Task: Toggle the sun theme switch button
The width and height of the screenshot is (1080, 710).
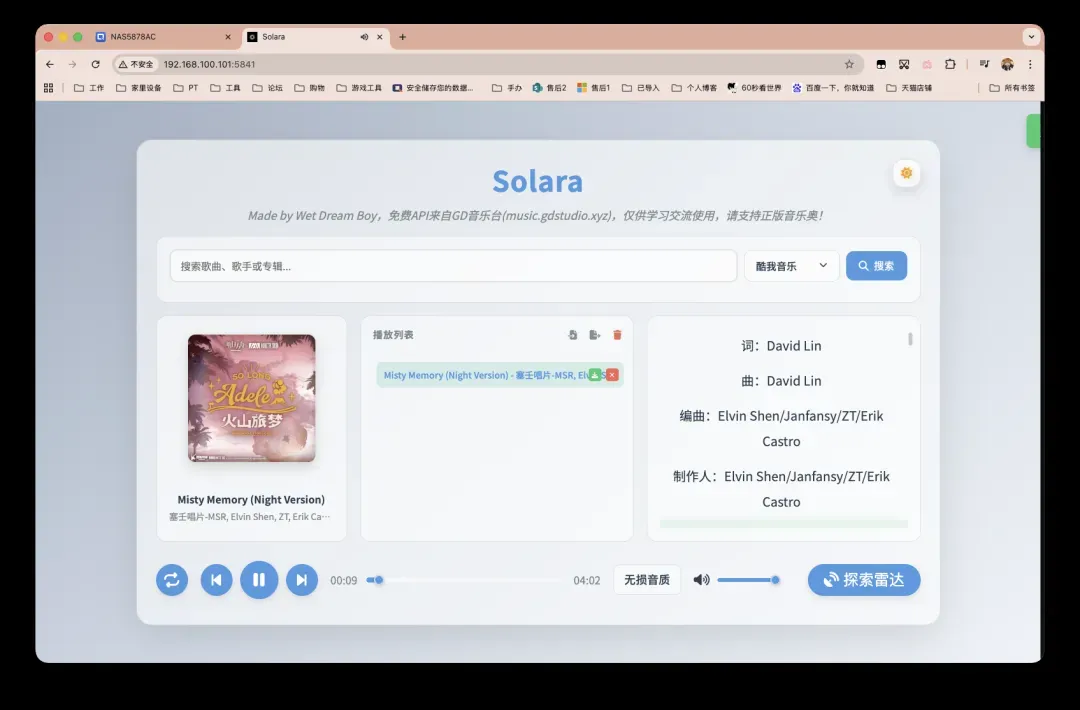Action: (x=906, y=173)
